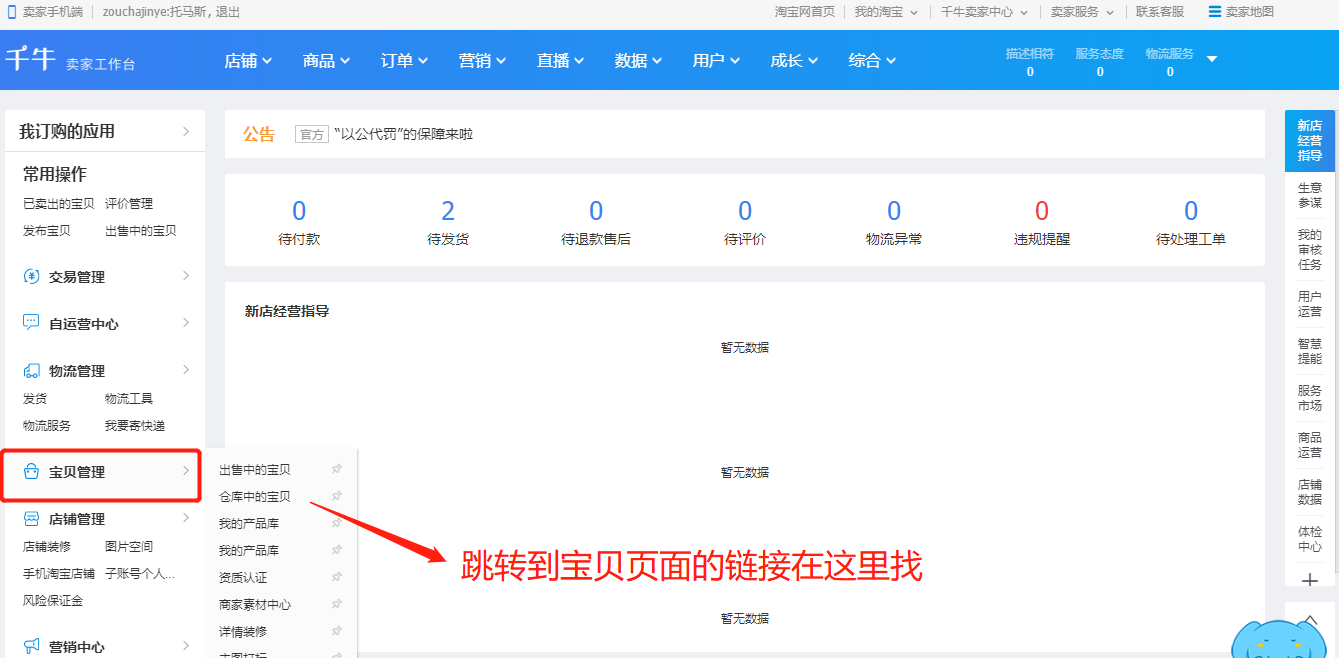Select 店铺数据 in right sidebar

point(1310,492)
